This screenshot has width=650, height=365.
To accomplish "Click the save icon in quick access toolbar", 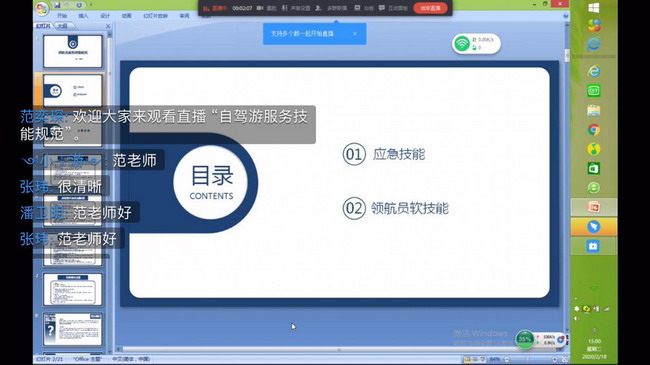I will (x=57, y=5).
